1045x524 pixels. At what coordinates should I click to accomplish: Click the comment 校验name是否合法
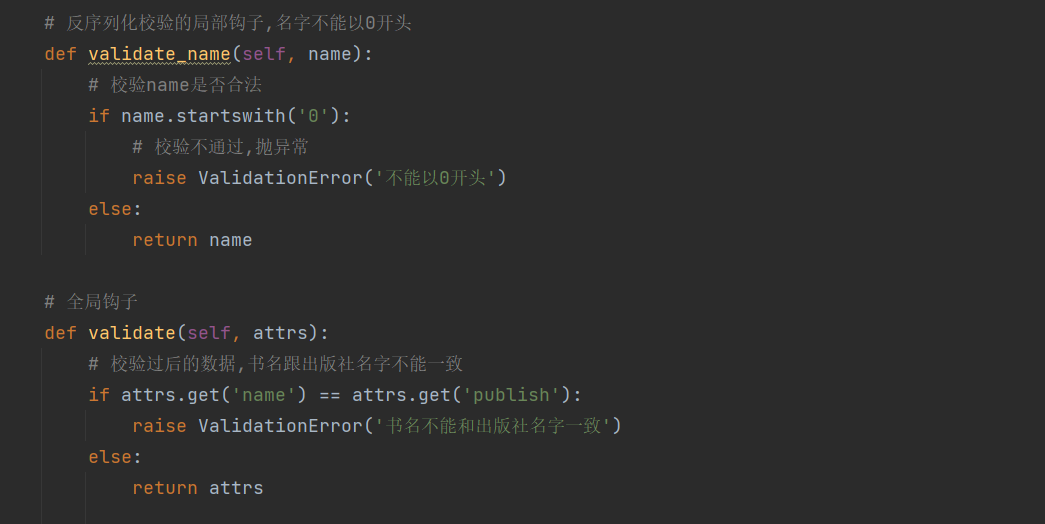(x=175, y=85)
